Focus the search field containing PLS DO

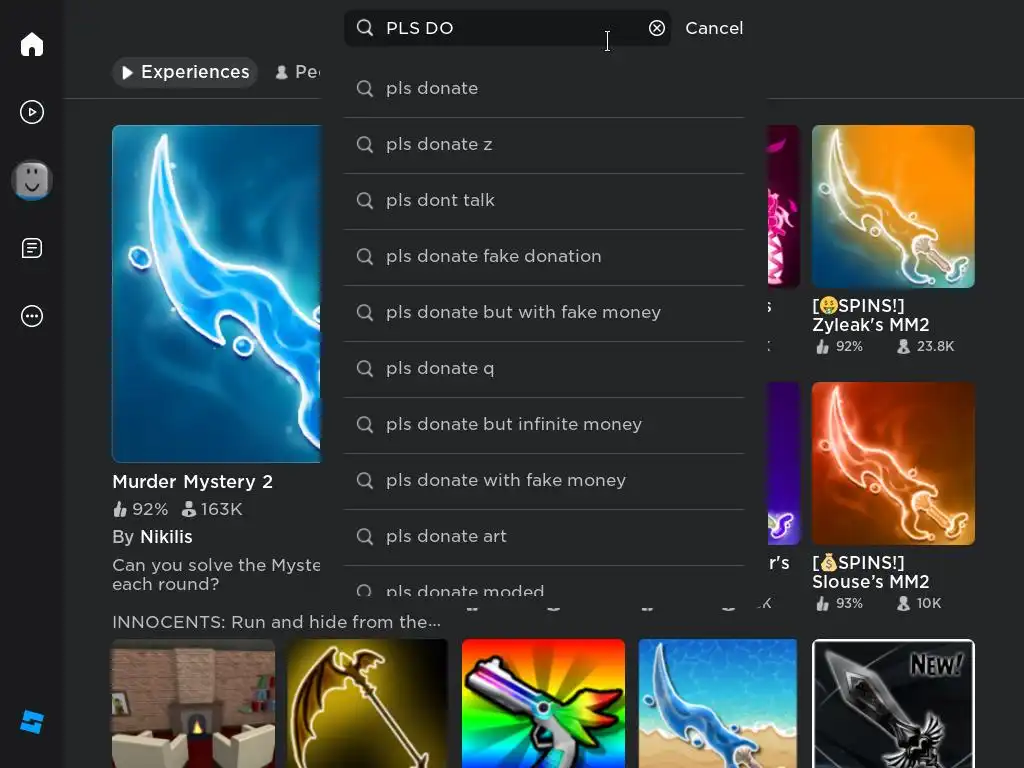coord(507,28)
